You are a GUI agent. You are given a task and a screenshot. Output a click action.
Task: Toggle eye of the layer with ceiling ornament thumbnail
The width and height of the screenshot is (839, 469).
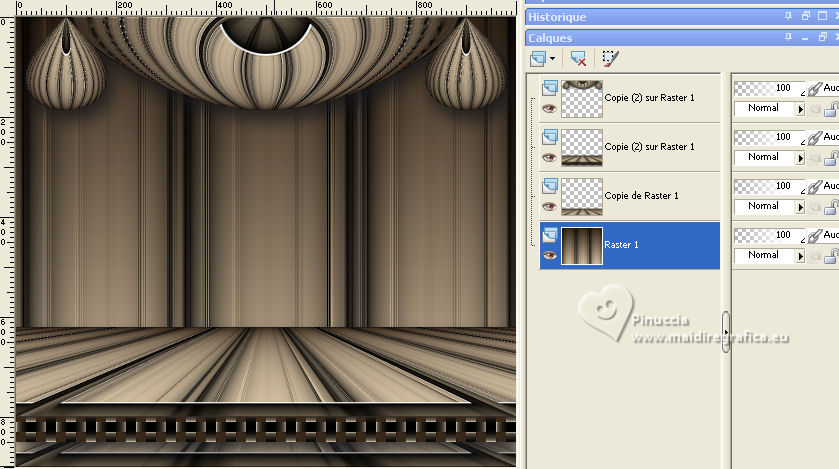click(550, 109)
